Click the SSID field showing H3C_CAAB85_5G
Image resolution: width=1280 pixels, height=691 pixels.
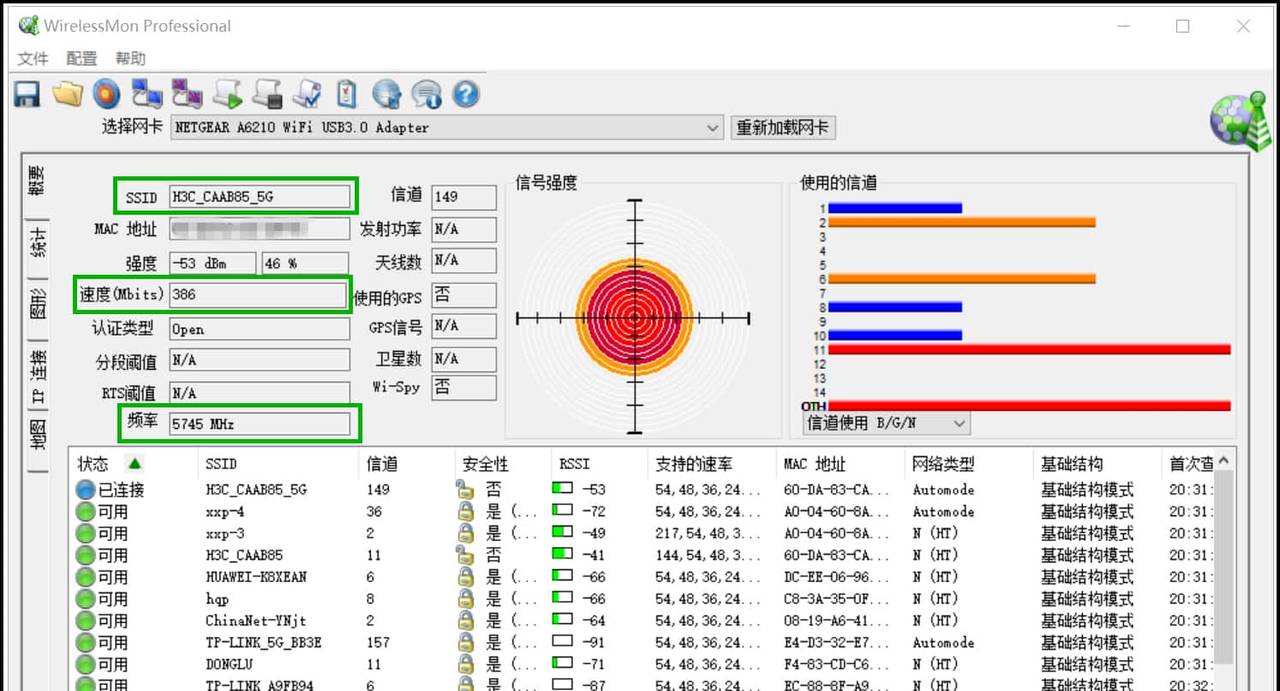pyautogui.click(x=260, y=197)
